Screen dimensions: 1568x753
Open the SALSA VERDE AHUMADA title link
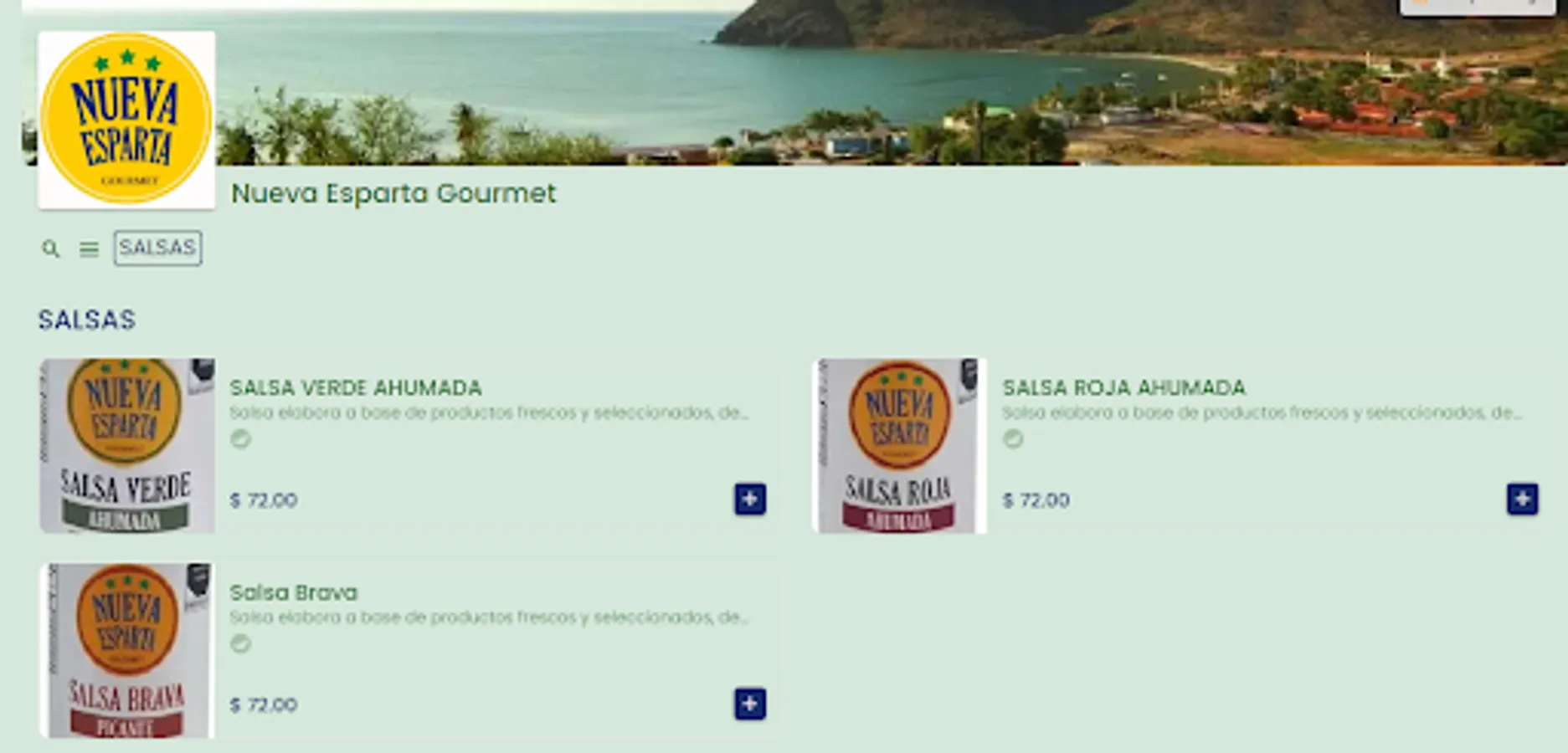[x=356, y=388]
